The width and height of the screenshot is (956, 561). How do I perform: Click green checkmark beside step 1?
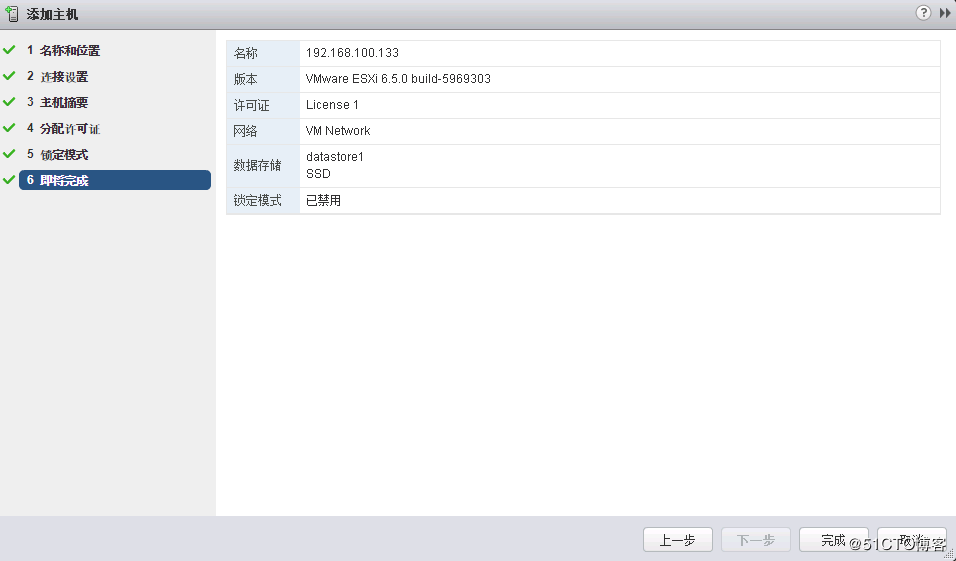tap(9, 49)
